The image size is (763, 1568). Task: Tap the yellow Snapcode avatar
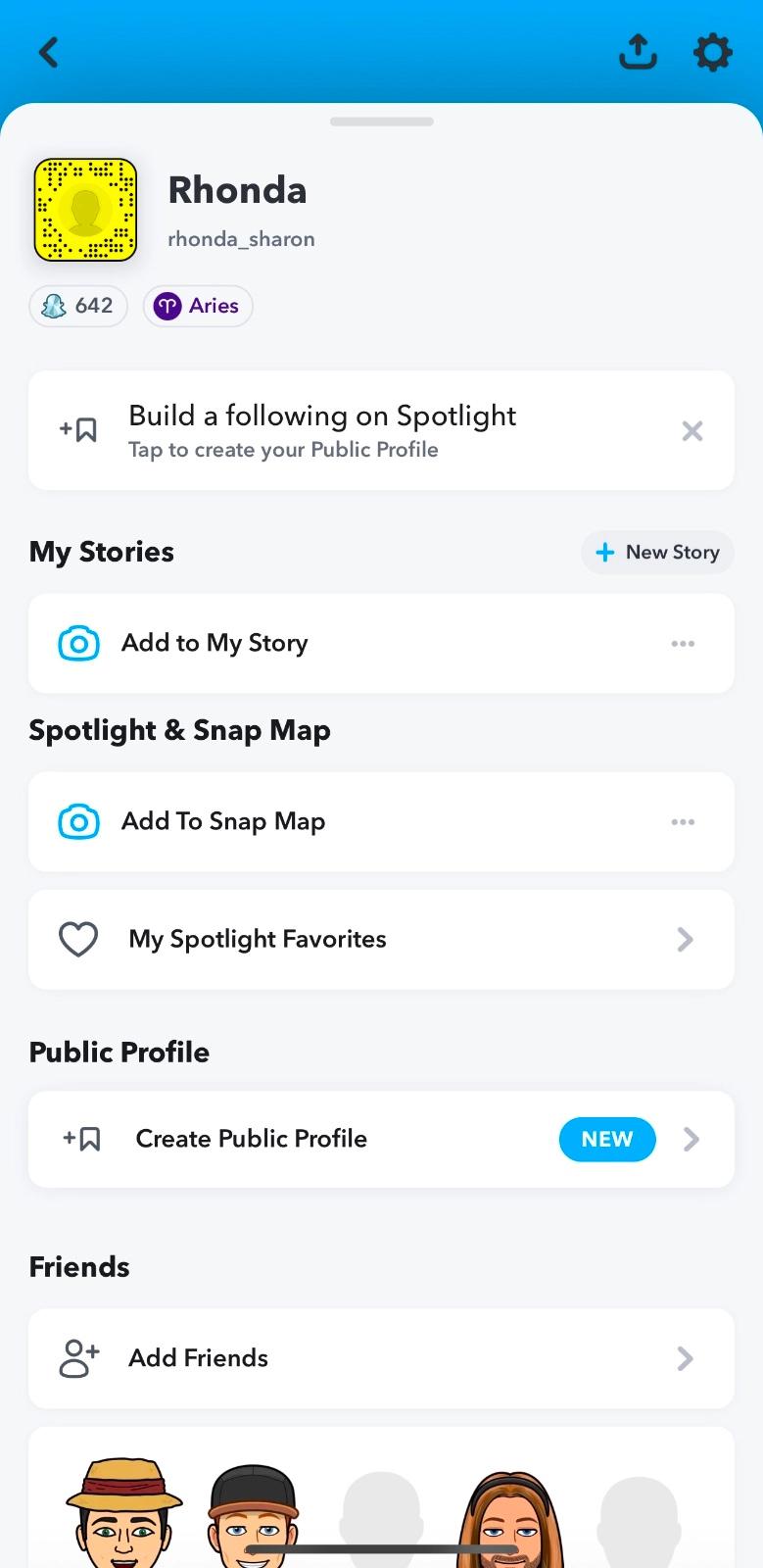click(x=85, y=210)
